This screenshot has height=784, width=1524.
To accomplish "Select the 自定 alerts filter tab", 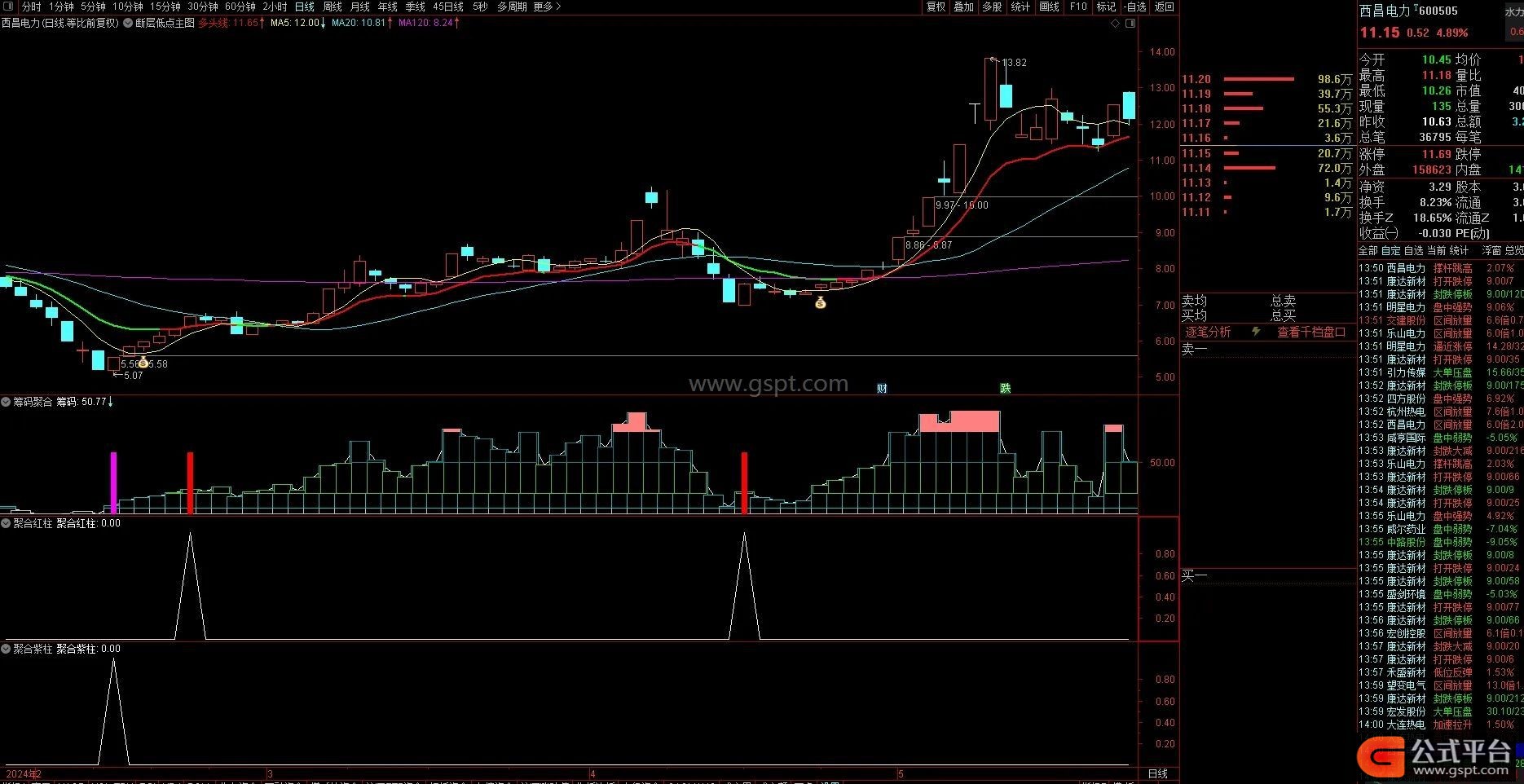I will click(1390, 250).
